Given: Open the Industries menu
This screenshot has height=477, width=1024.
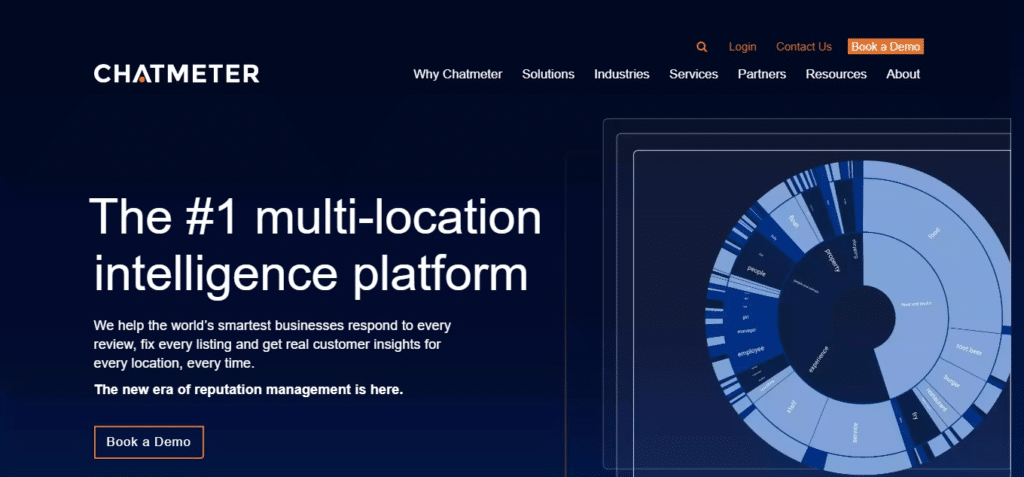Looking at the screenshot, I should (x=622, y=74).
